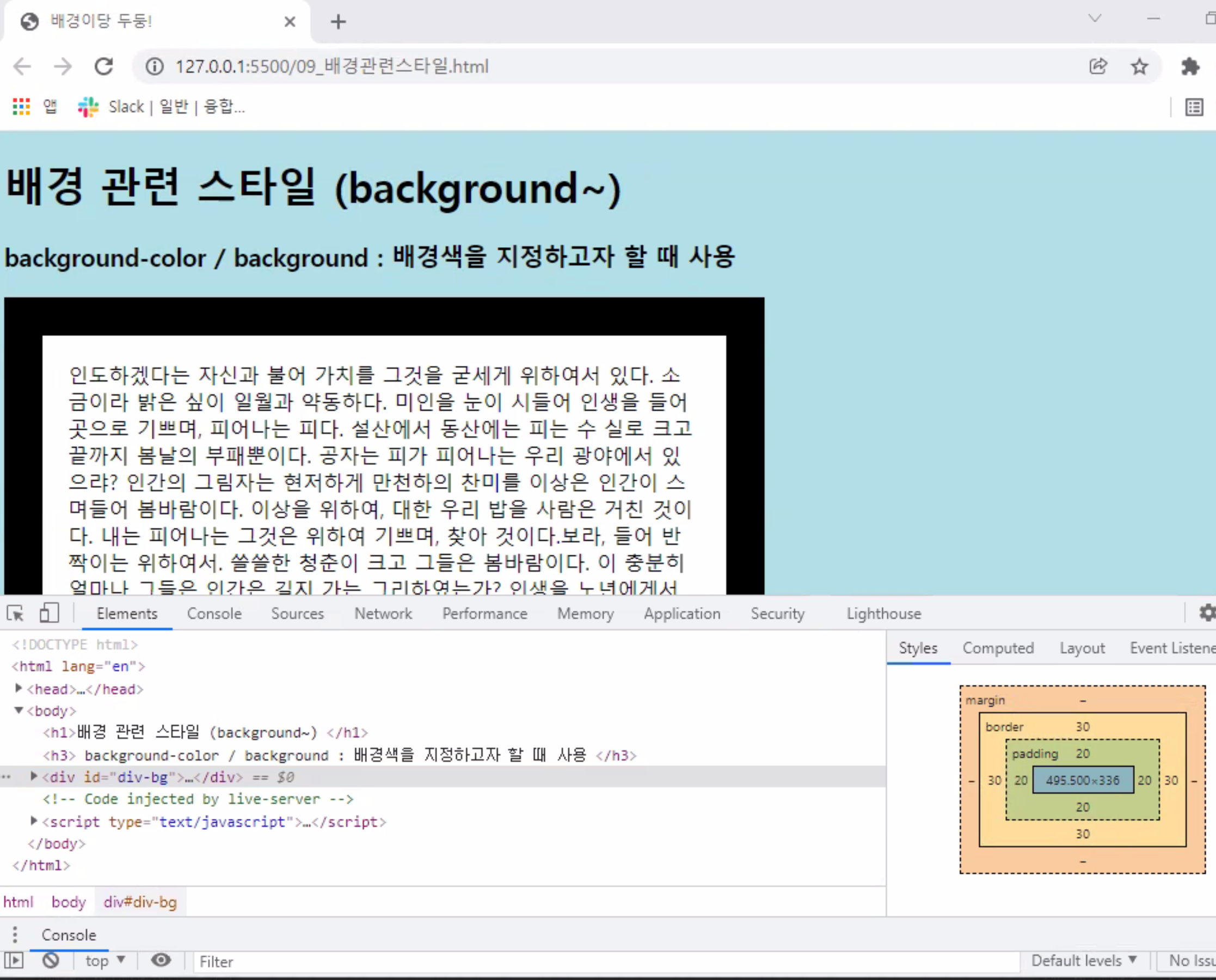Clear console with the ban icon
The width and height of the screenshot is (1216, 980).
click(51, 960)
